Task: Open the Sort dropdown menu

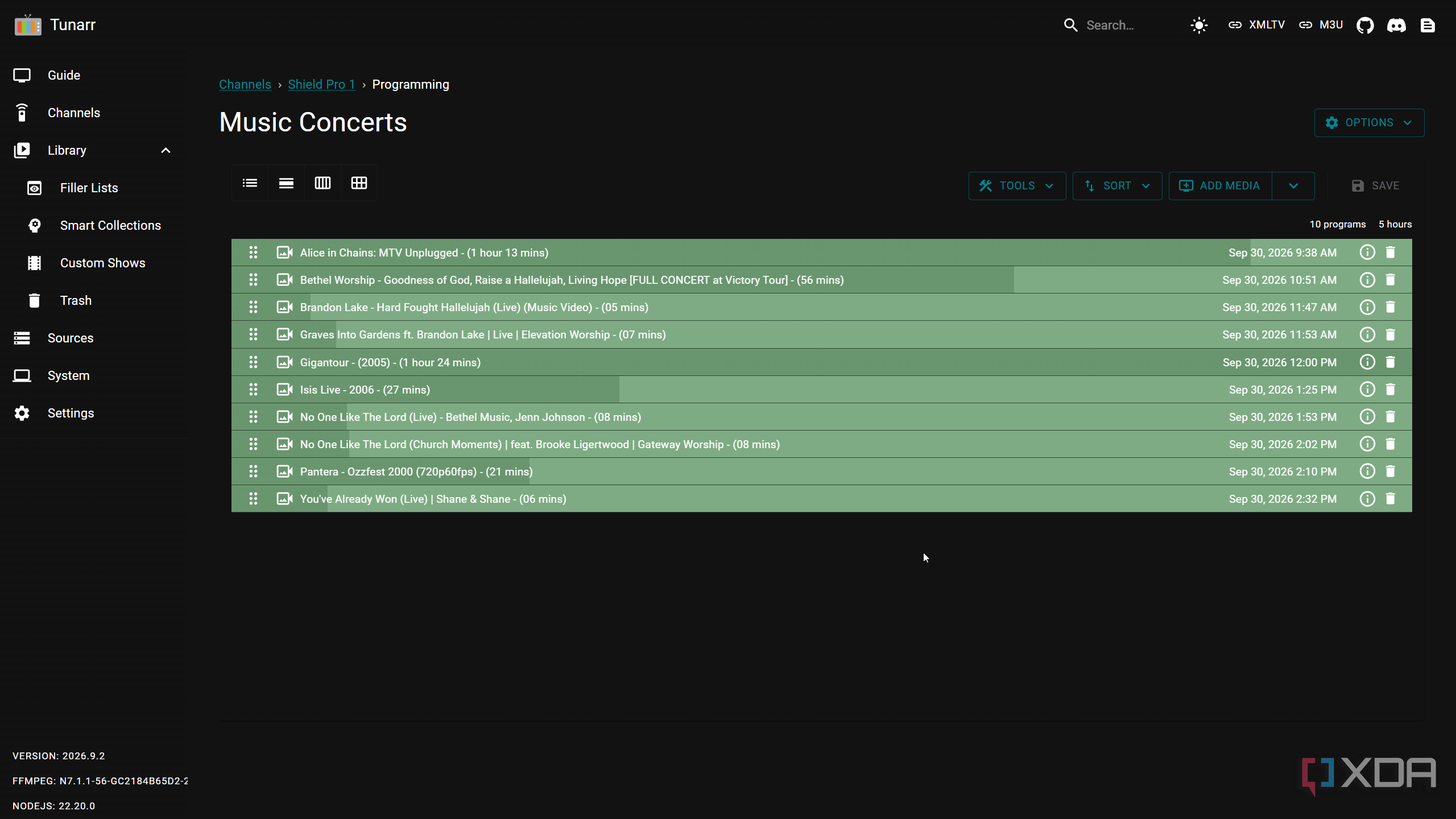Action: point(1117,186)
